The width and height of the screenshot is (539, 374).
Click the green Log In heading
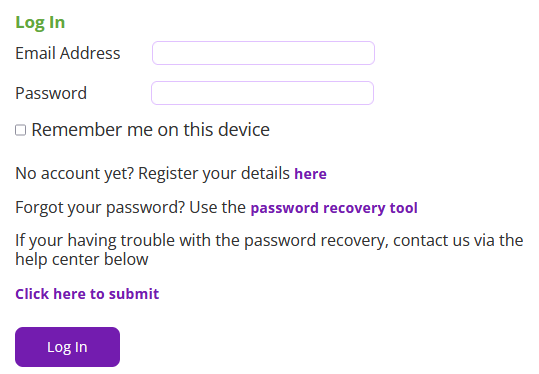tap(40, 23)
